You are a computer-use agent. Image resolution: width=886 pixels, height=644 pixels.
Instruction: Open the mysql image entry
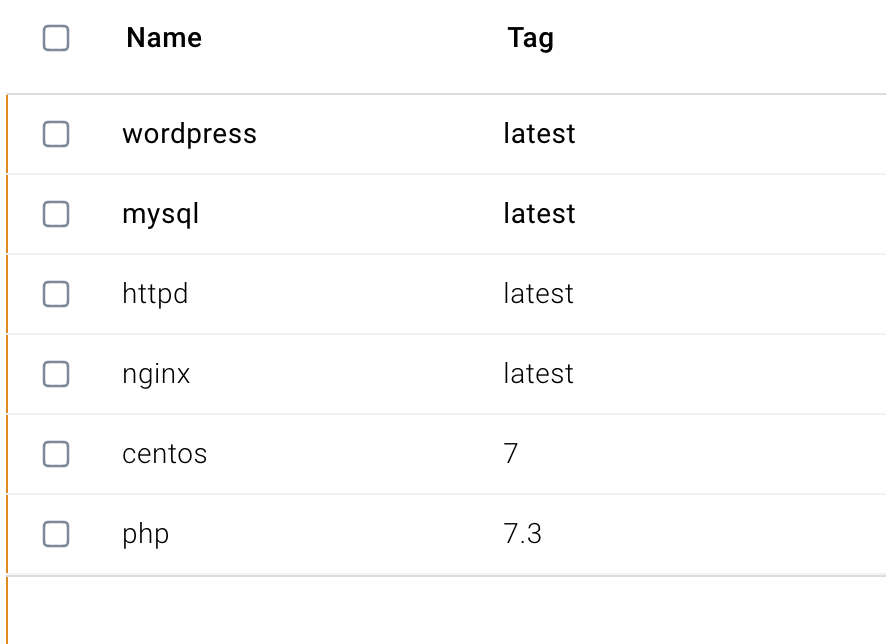[160, 214]
